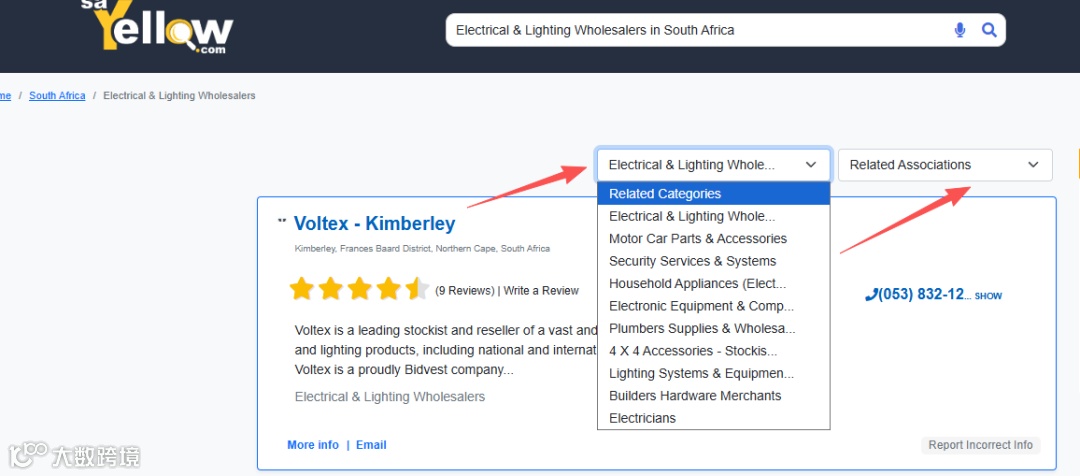Choose Security Services & Systems from list
This screenshot has height=476, width=1080.
(x=692, y=261)
